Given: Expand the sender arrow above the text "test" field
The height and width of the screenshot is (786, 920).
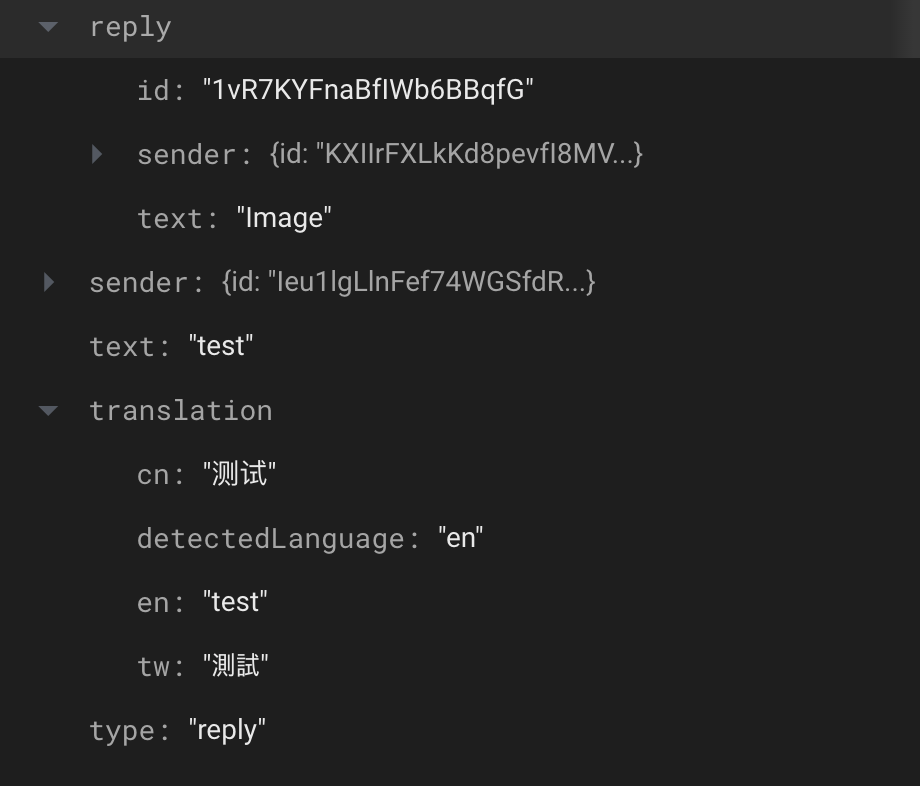Looking at the screenshot, I should (x=49, y=282).
